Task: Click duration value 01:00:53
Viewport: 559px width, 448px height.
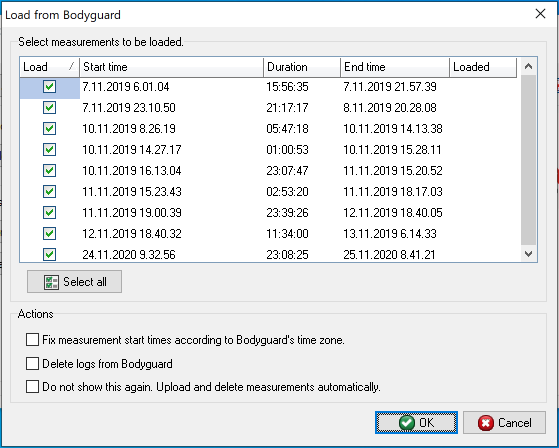Action: pos(287,150)
